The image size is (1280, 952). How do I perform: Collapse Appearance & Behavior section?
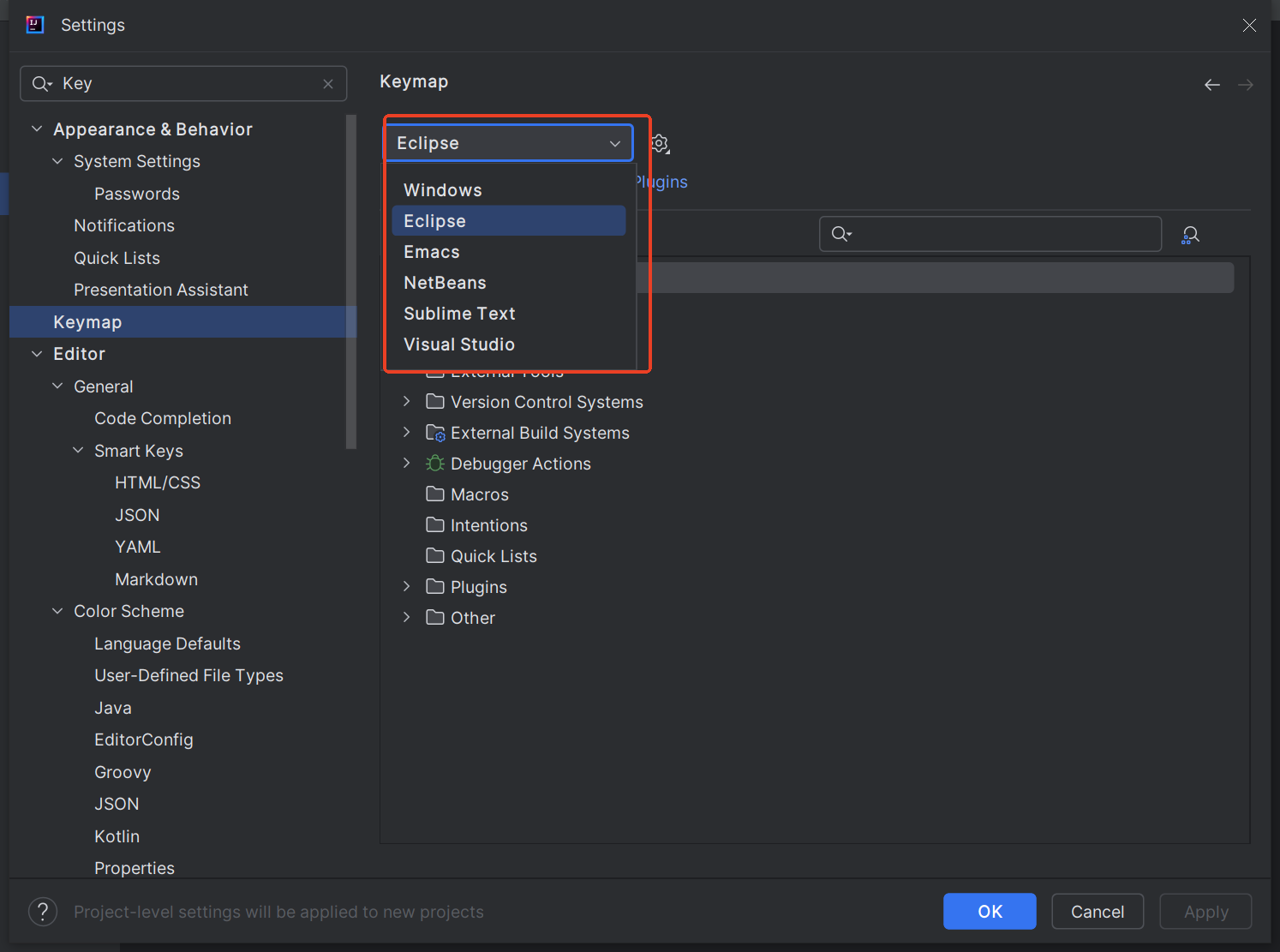click(37, 129)
